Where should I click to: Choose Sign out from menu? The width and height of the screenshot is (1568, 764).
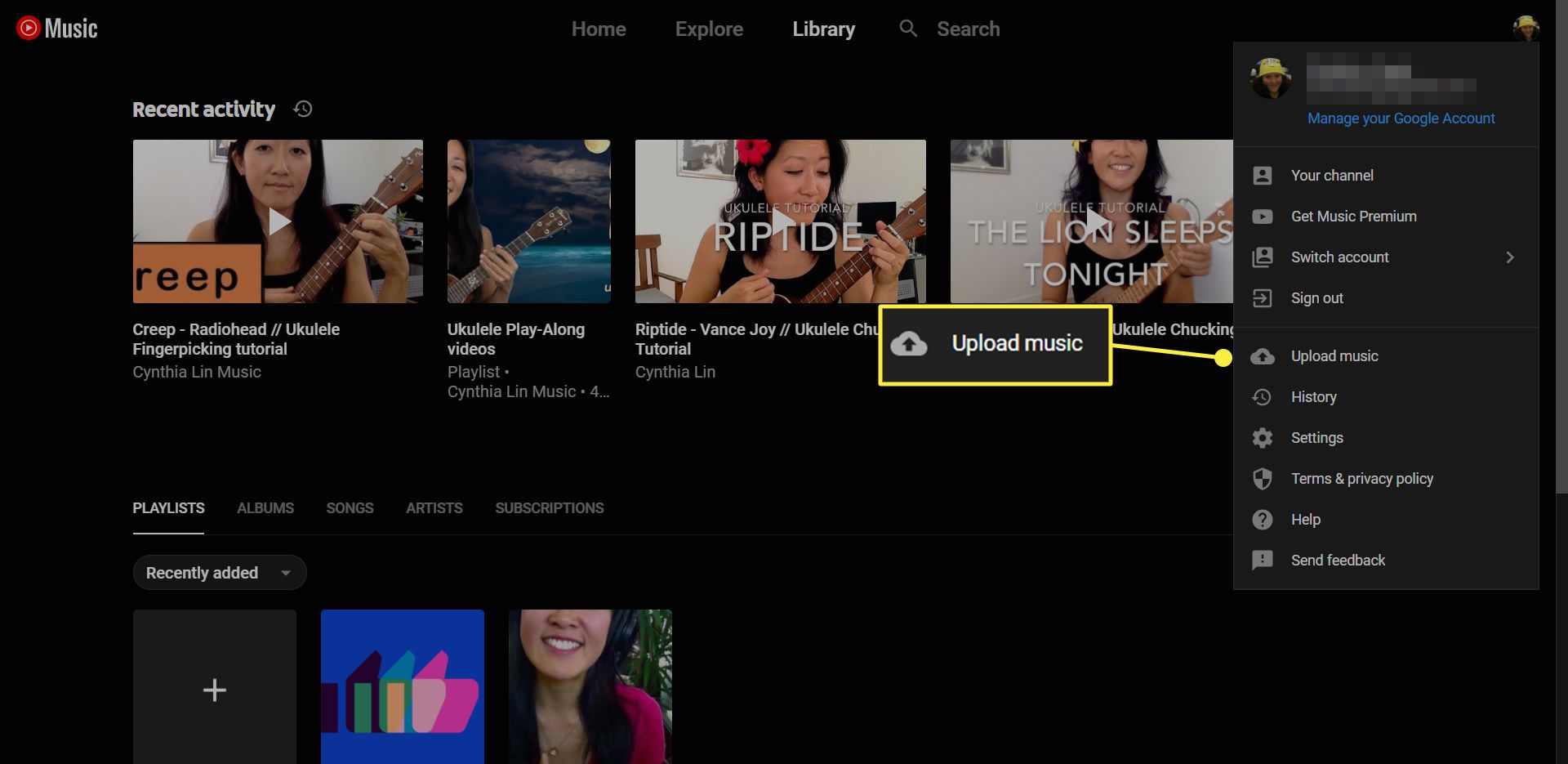[x=1386, y=298]
